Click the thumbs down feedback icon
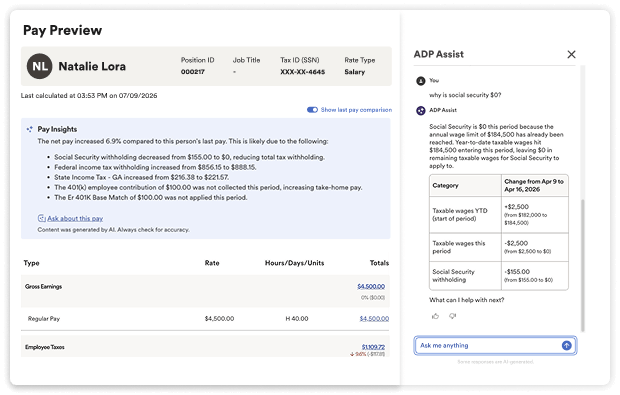This screenshot has width=620, height=395. coord(453,316)
